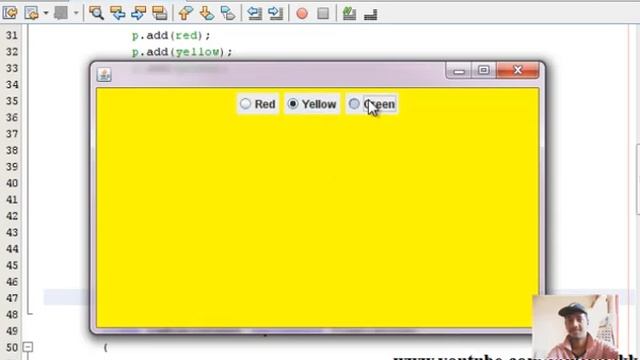Click the webcam video thumbnail
The height and width of the screenshot is (360, 640).
[x=576, y=327]
